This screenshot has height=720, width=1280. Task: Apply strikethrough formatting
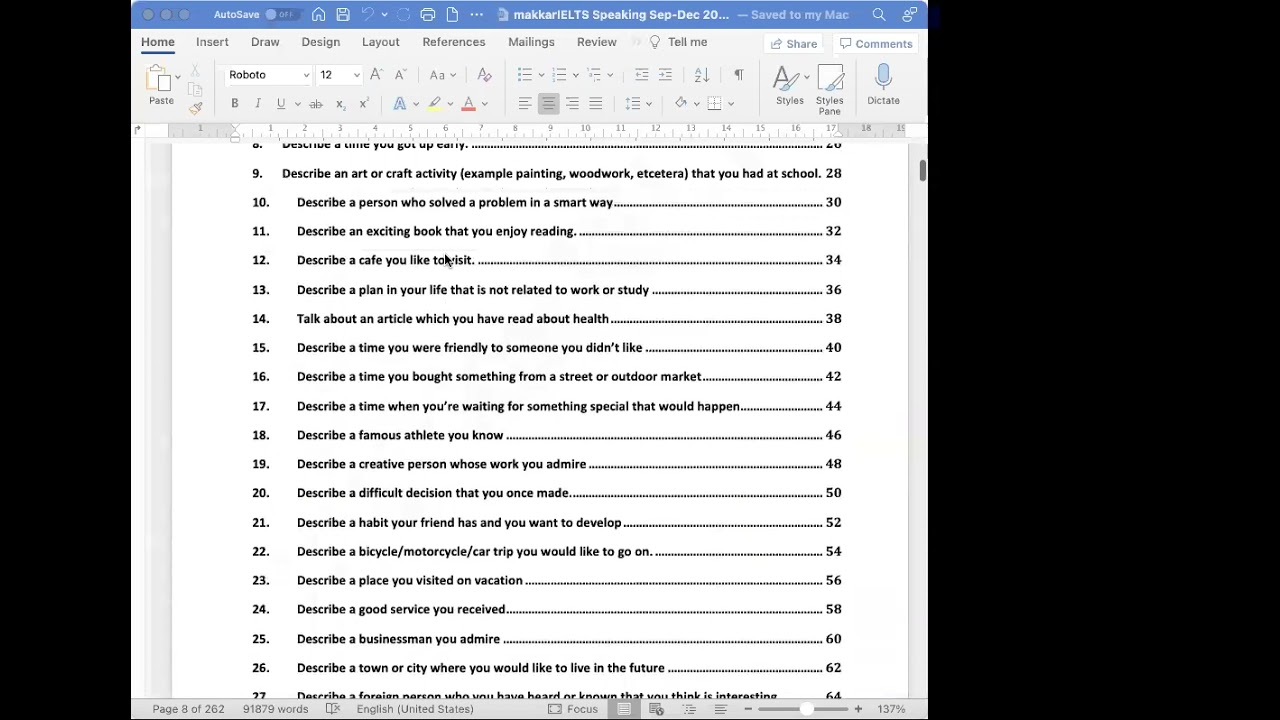pyautogui.click(x=316, y=104)
